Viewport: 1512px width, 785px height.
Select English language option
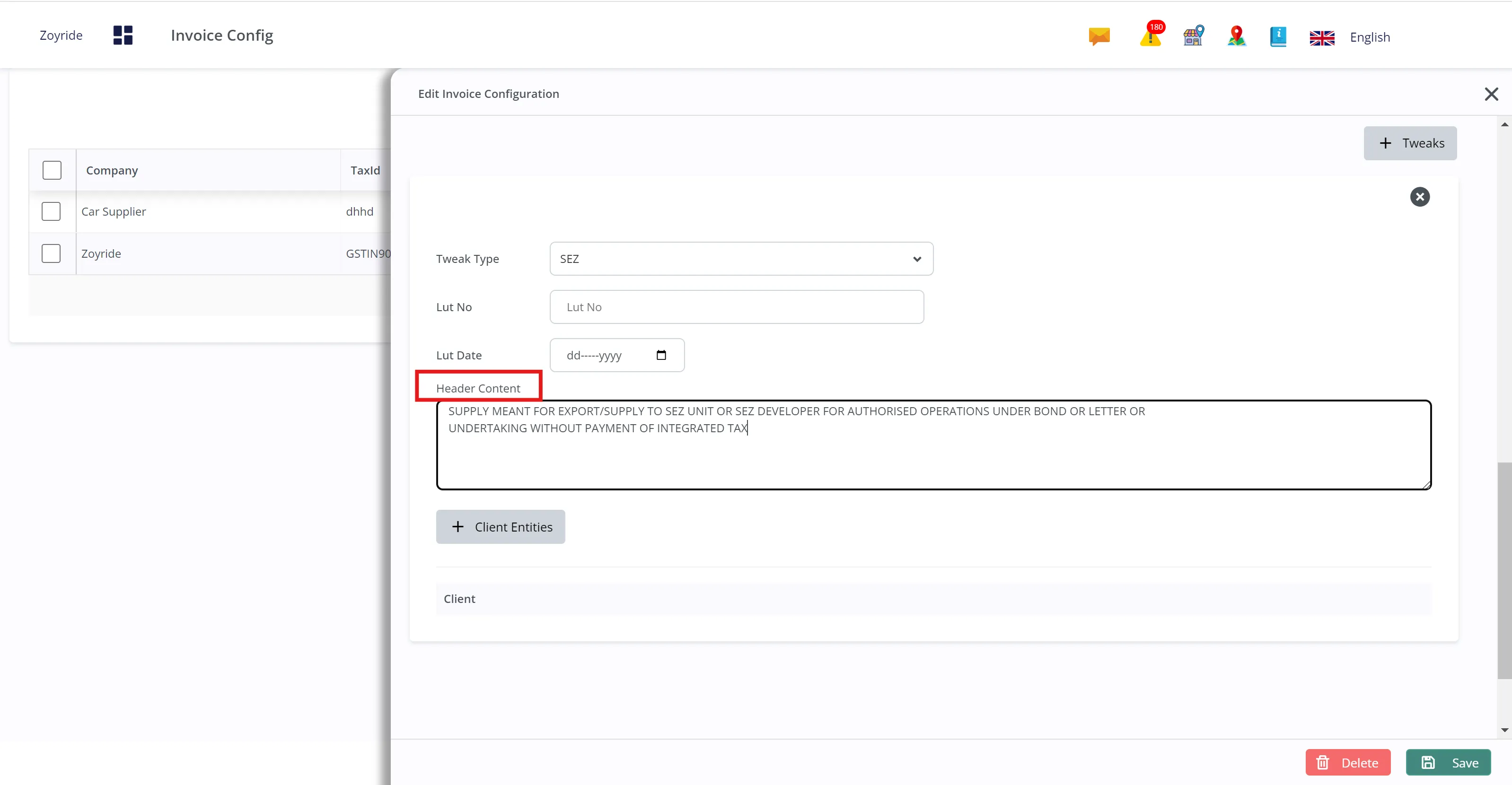point(1370,37)
